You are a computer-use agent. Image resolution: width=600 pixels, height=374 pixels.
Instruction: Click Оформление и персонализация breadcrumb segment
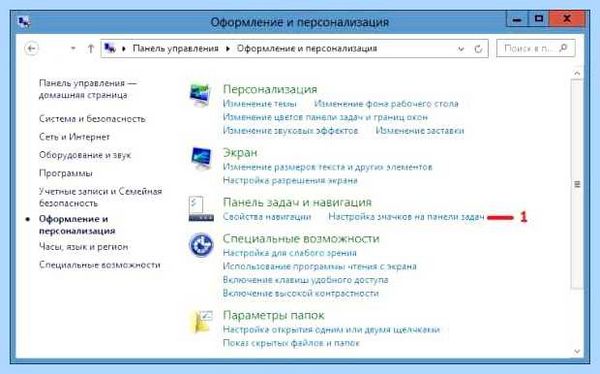[307, 49]
